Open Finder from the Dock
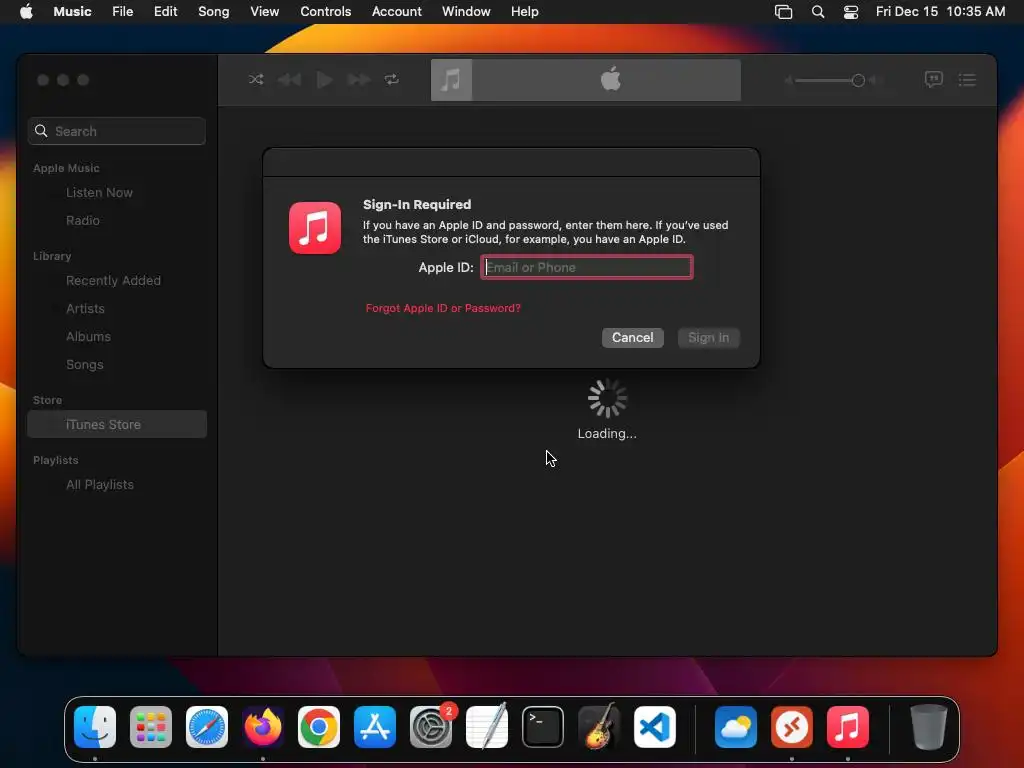 (95, 727)
